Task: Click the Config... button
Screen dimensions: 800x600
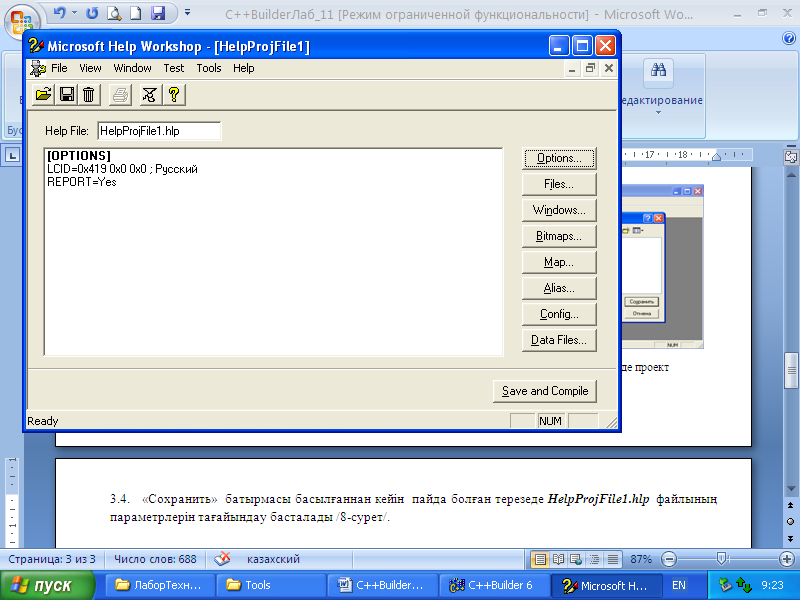Action: 559,314
